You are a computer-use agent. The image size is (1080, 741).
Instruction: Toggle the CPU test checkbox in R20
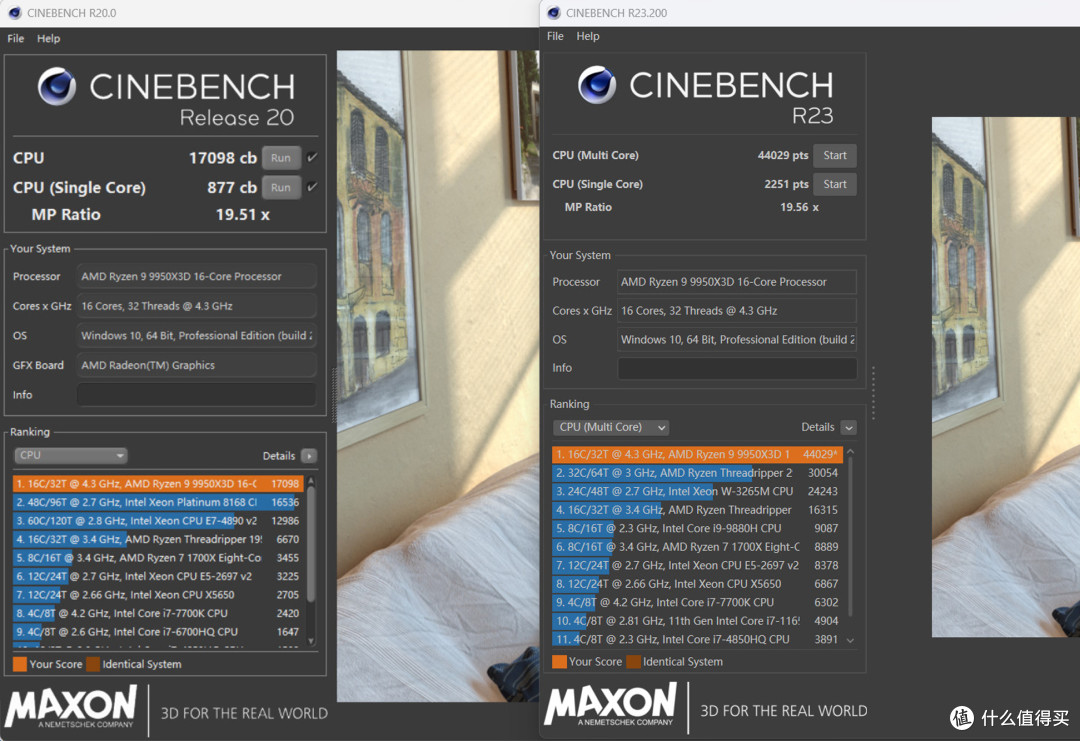click(x=312, y=158)
